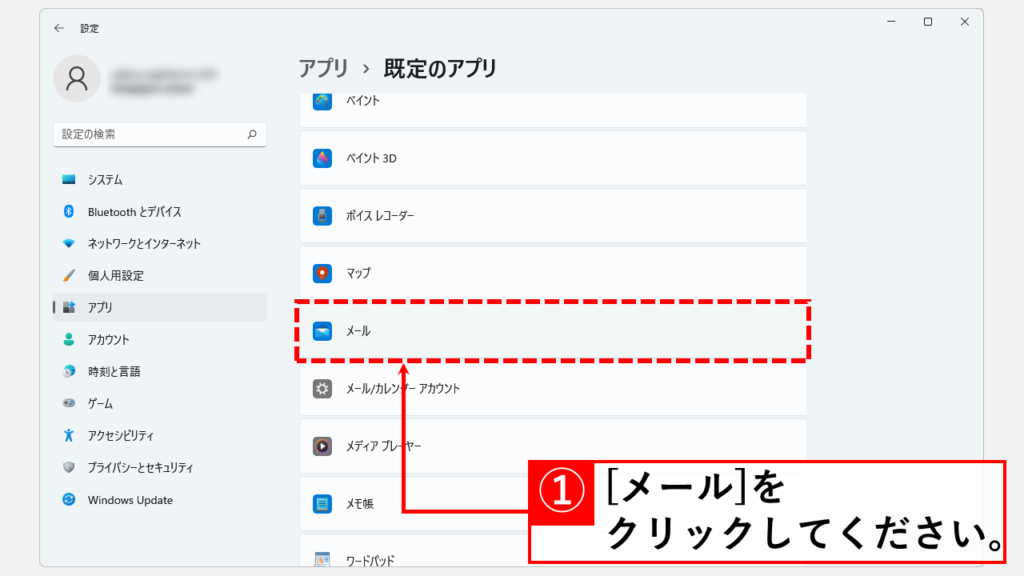Image resolution: width=1024 pixels, height=576 pixels.
Task: Click the user profile avatar
Action: coord(76,78)
